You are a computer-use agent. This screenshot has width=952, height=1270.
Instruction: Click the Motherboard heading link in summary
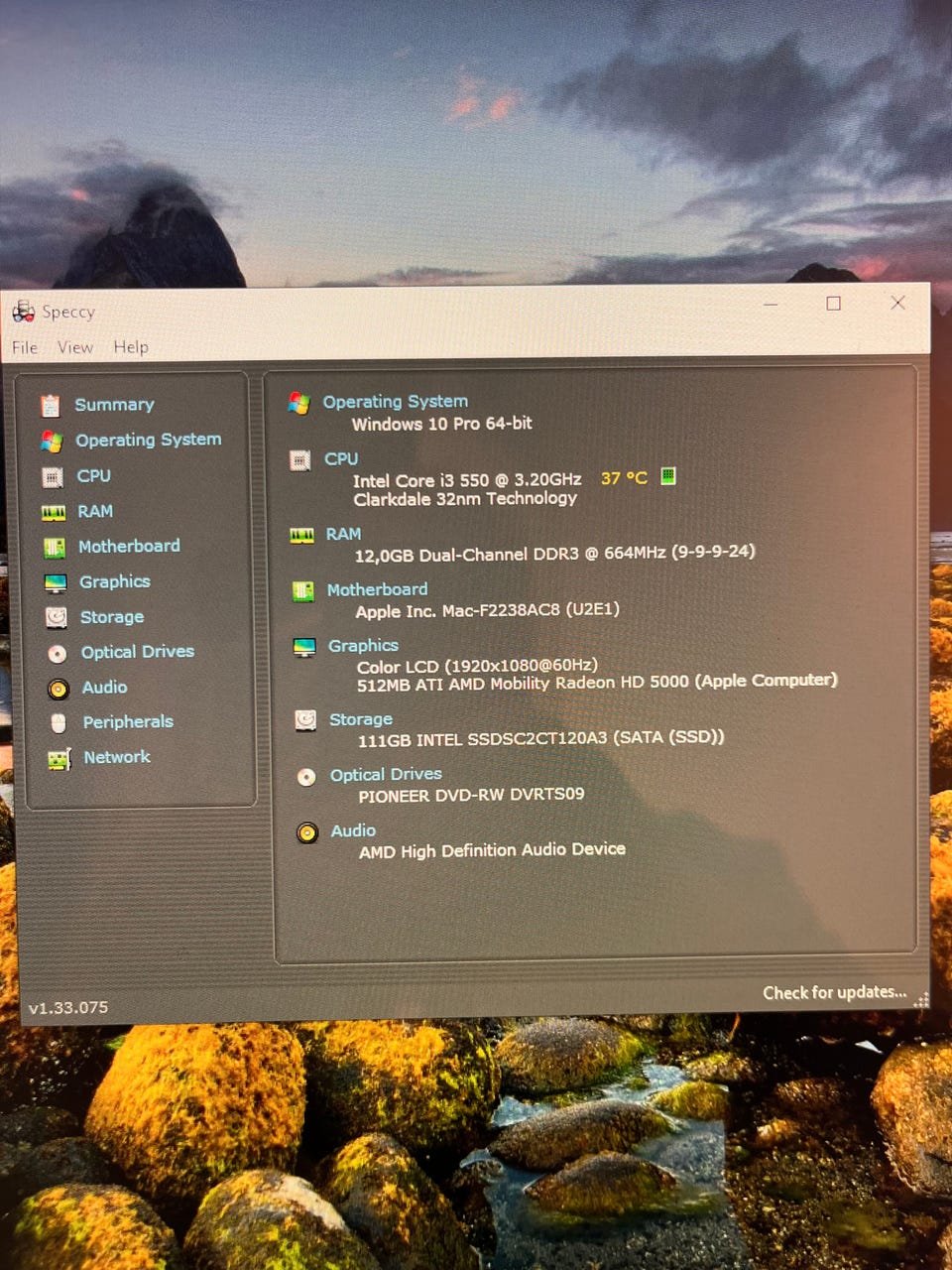[378, 589]
